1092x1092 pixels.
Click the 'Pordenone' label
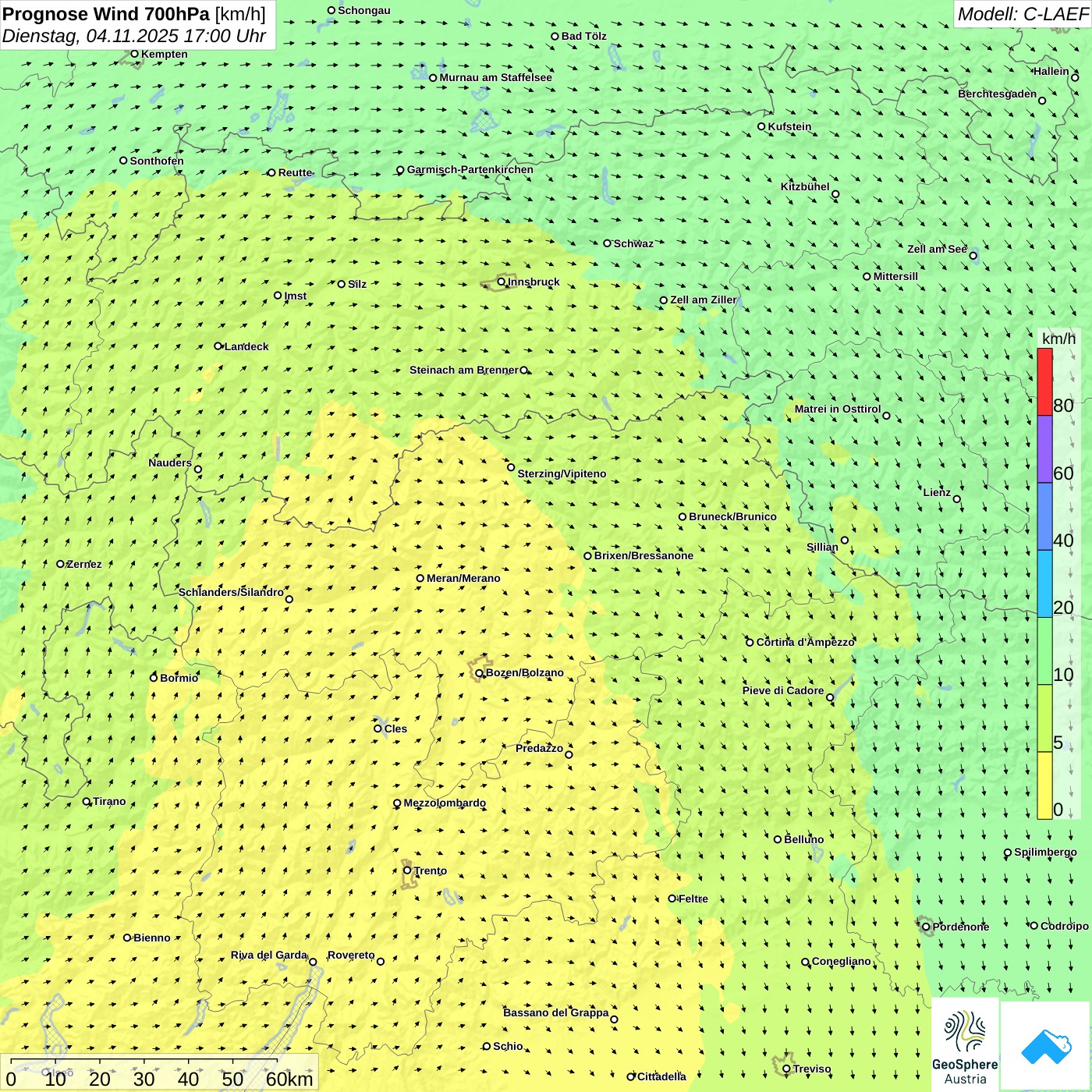[961, 927]
